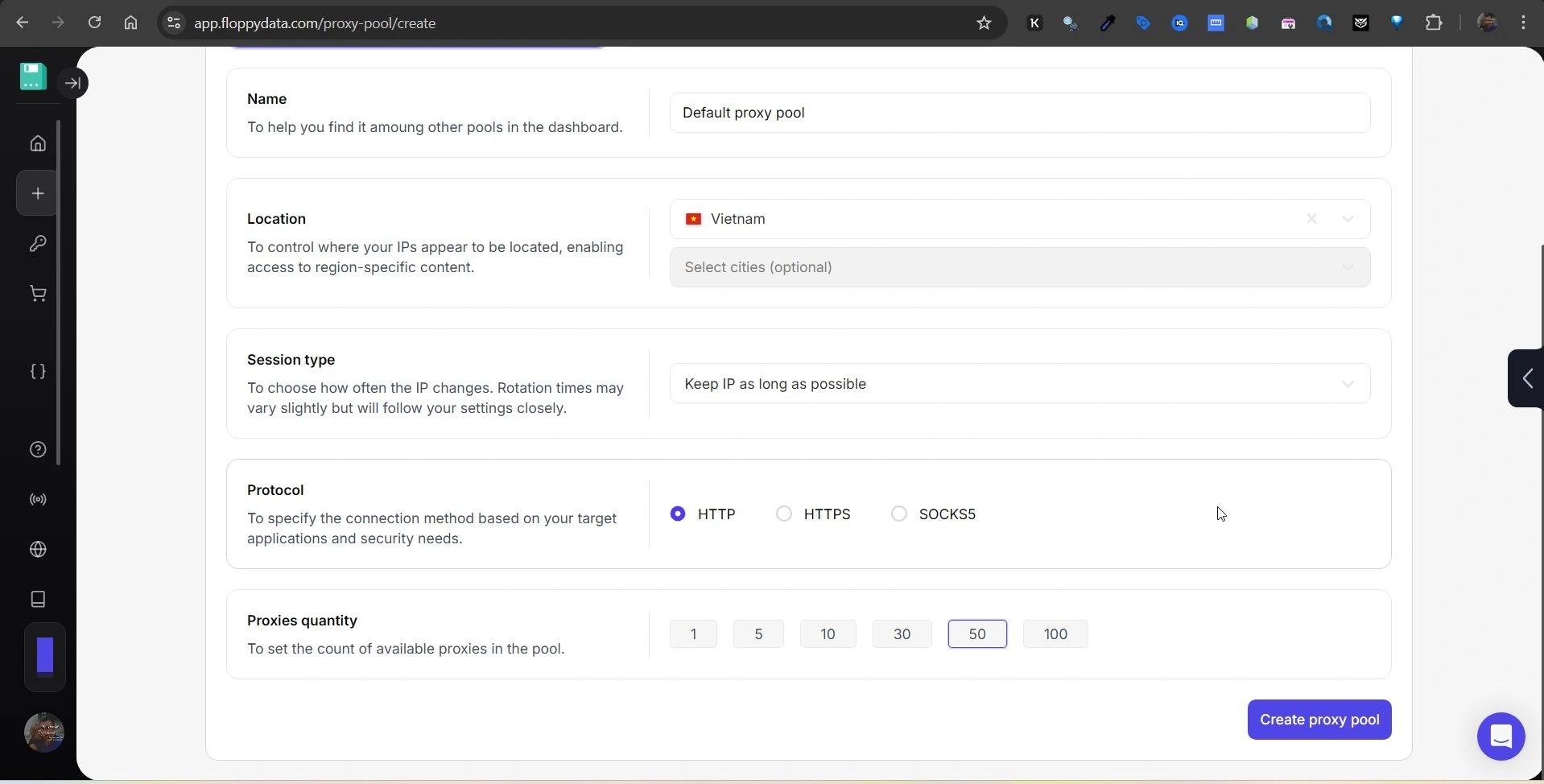The height and width of the screenshot is (784, 1544).
Task: Set proxies quantity to 100
Action: [x=1055, y=633]
